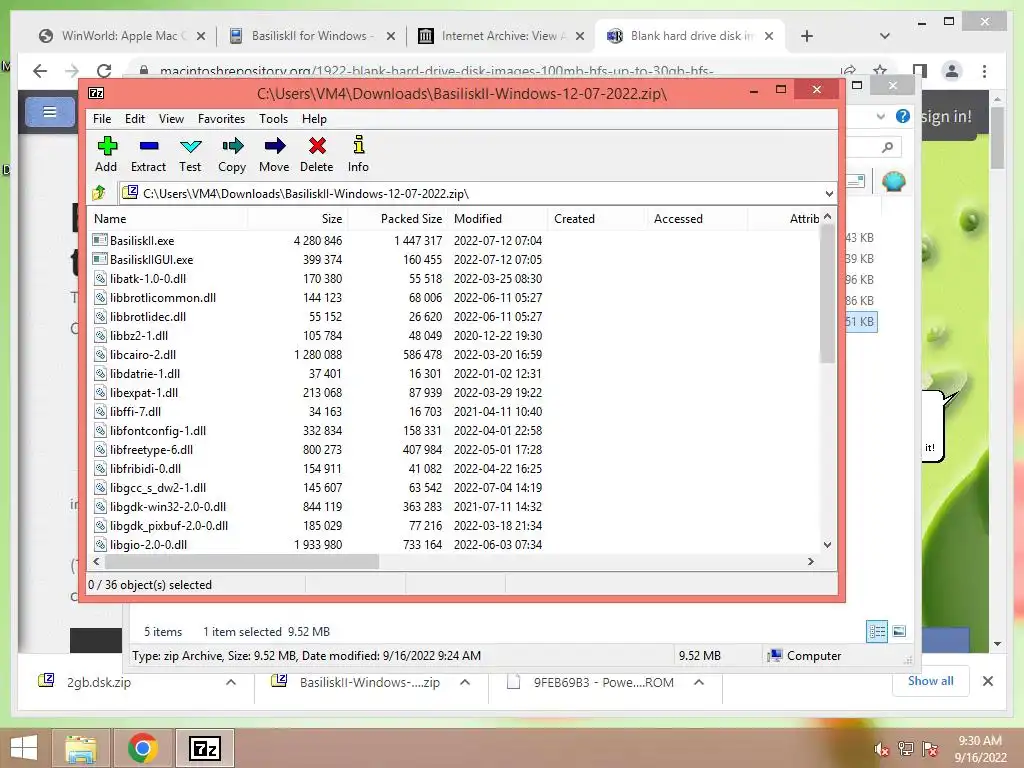Sort by Packed Size column header

pos(398,219)
